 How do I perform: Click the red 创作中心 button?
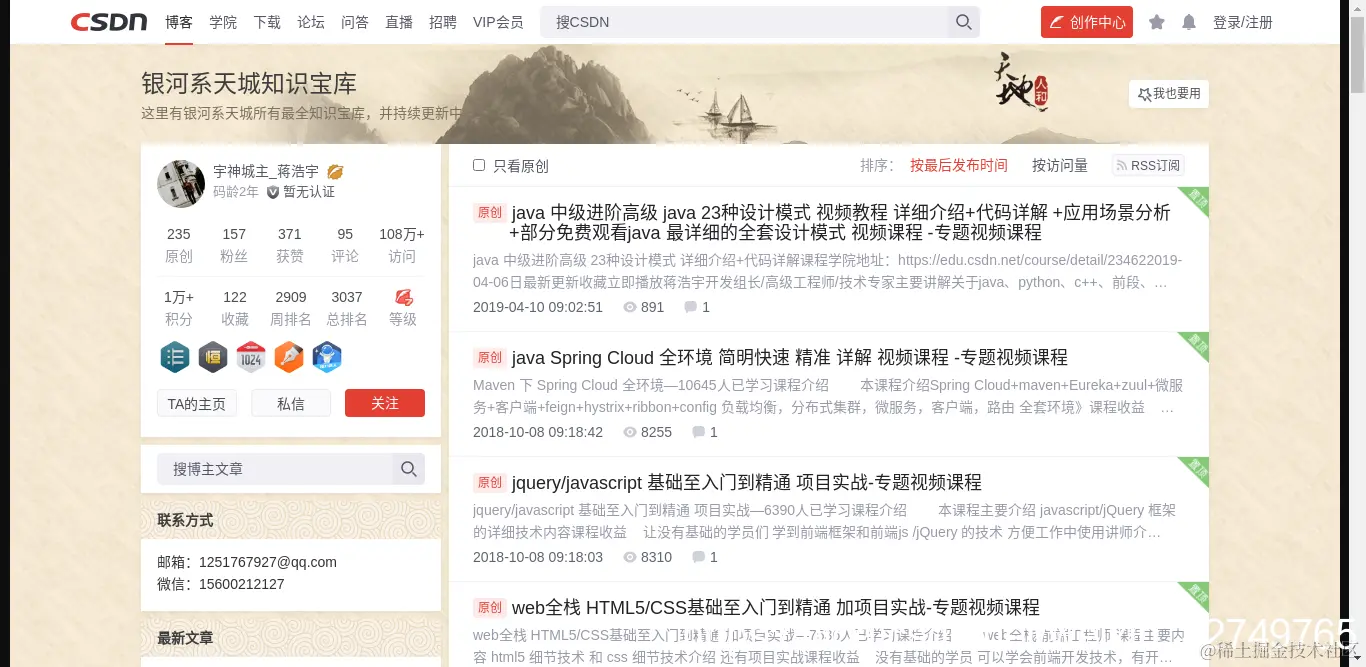click(x=1087, y=22)
